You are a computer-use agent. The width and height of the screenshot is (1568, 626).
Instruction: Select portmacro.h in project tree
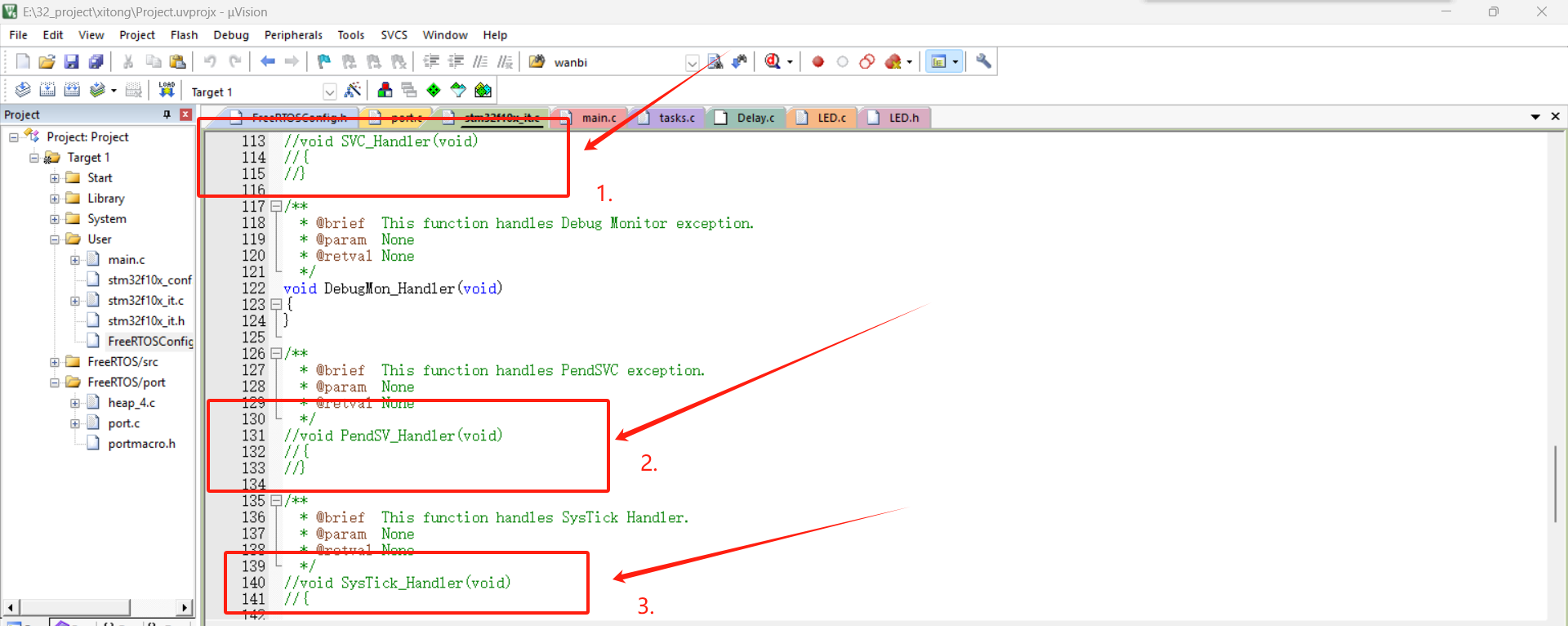(x=141, y=444)
